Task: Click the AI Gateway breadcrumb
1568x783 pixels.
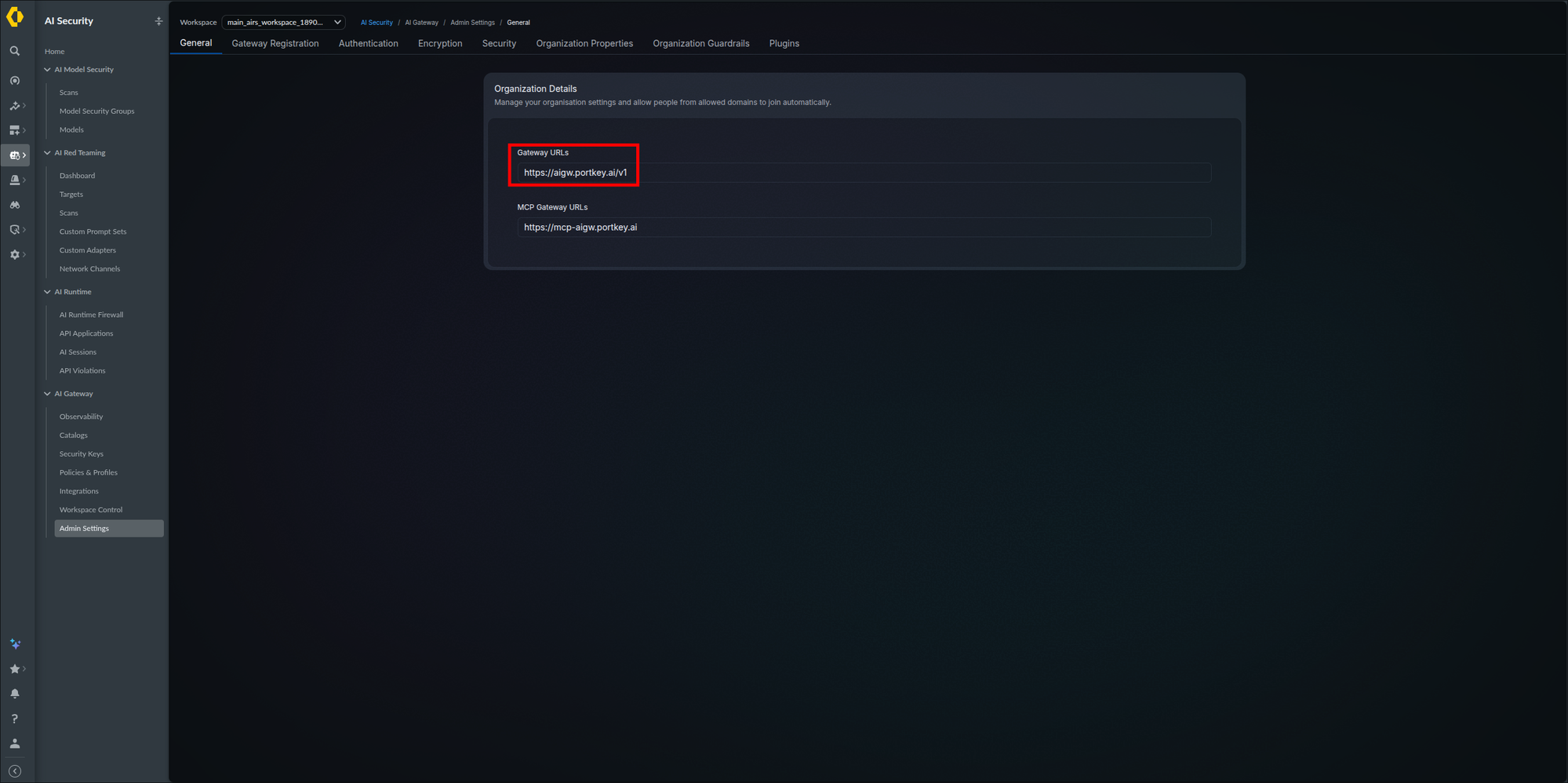Action: pos(422,23)
